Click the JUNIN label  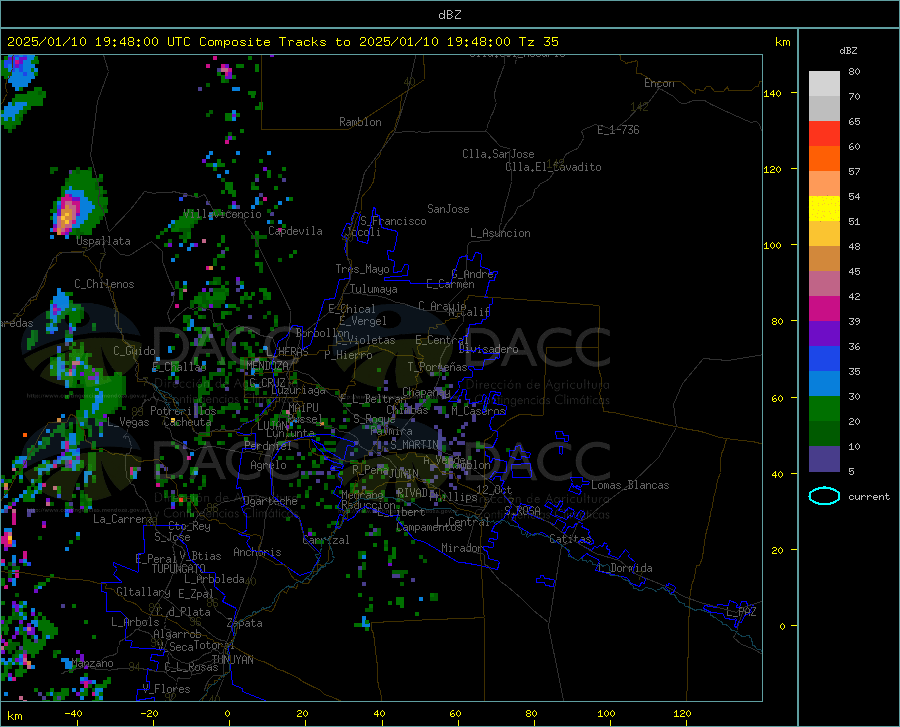404,475
